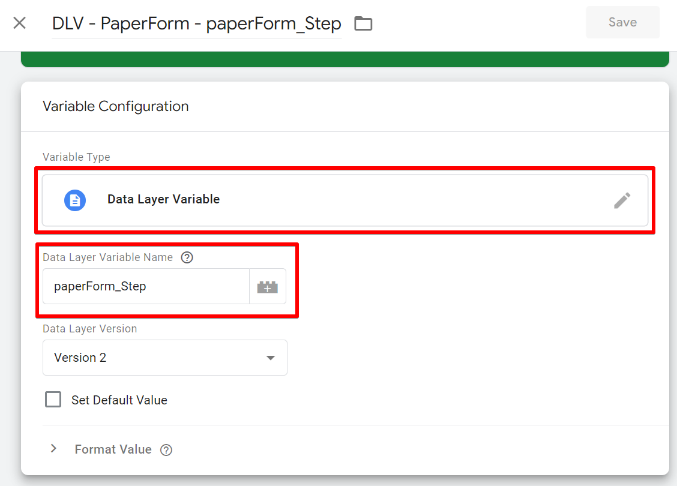Click the Variable Type label
This screenshot has width=677, height=486.
[x=76, y=158]
